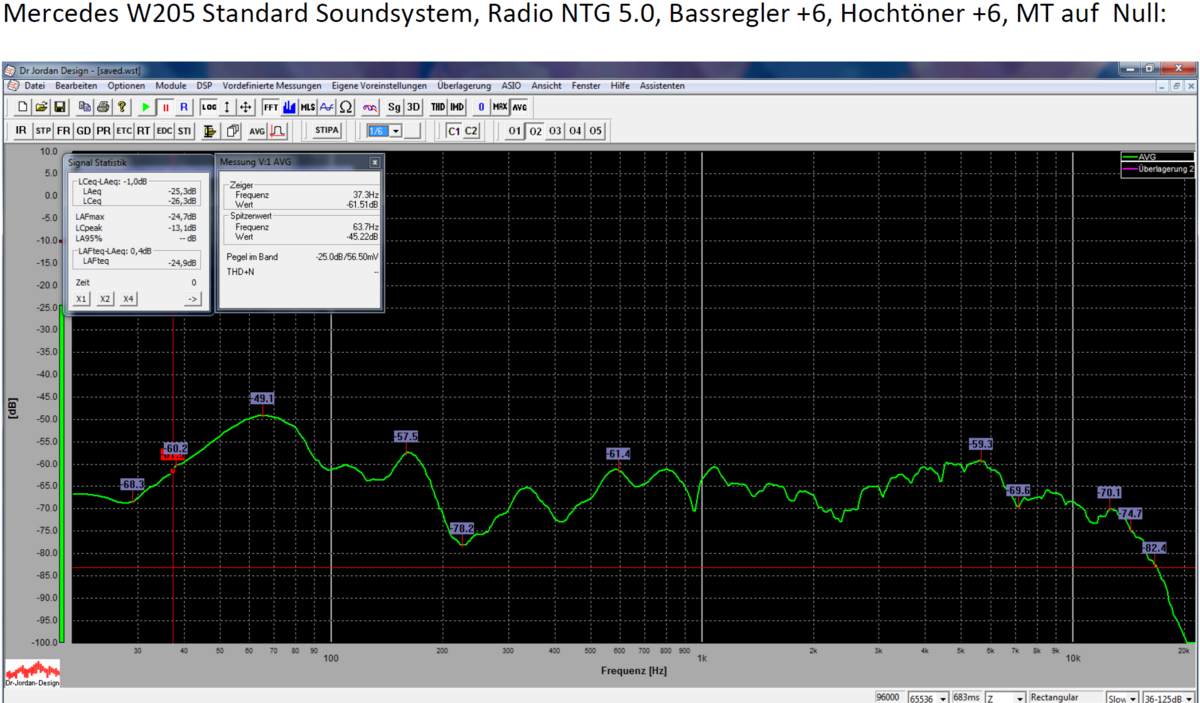
Task: Open the Vordefinierte Messungen menu
Action: (272, 86)
